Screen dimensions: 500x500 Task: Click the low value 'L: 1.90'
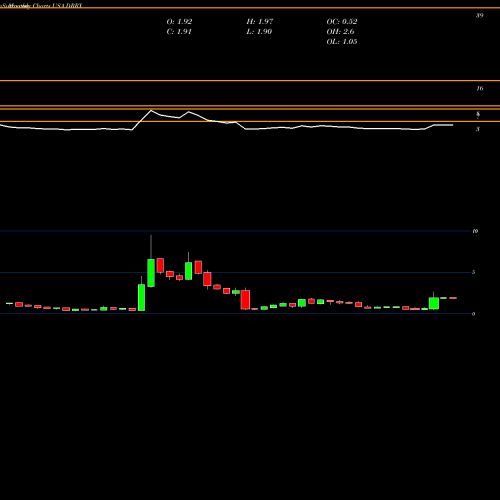[259, 32]
